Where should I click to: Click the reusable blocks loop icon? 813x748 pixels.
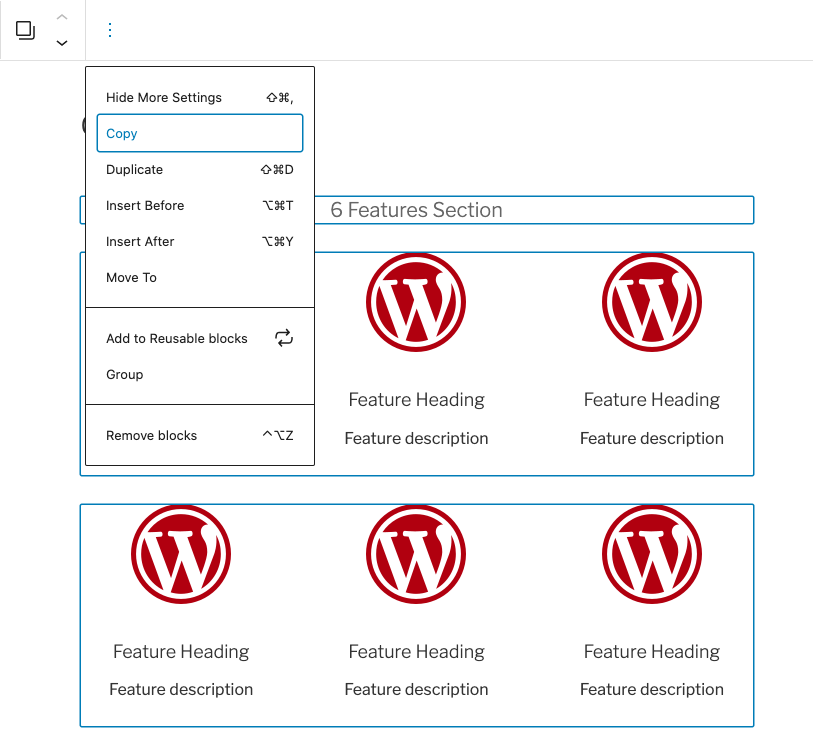pyautogui.click(x=284, y=338)
